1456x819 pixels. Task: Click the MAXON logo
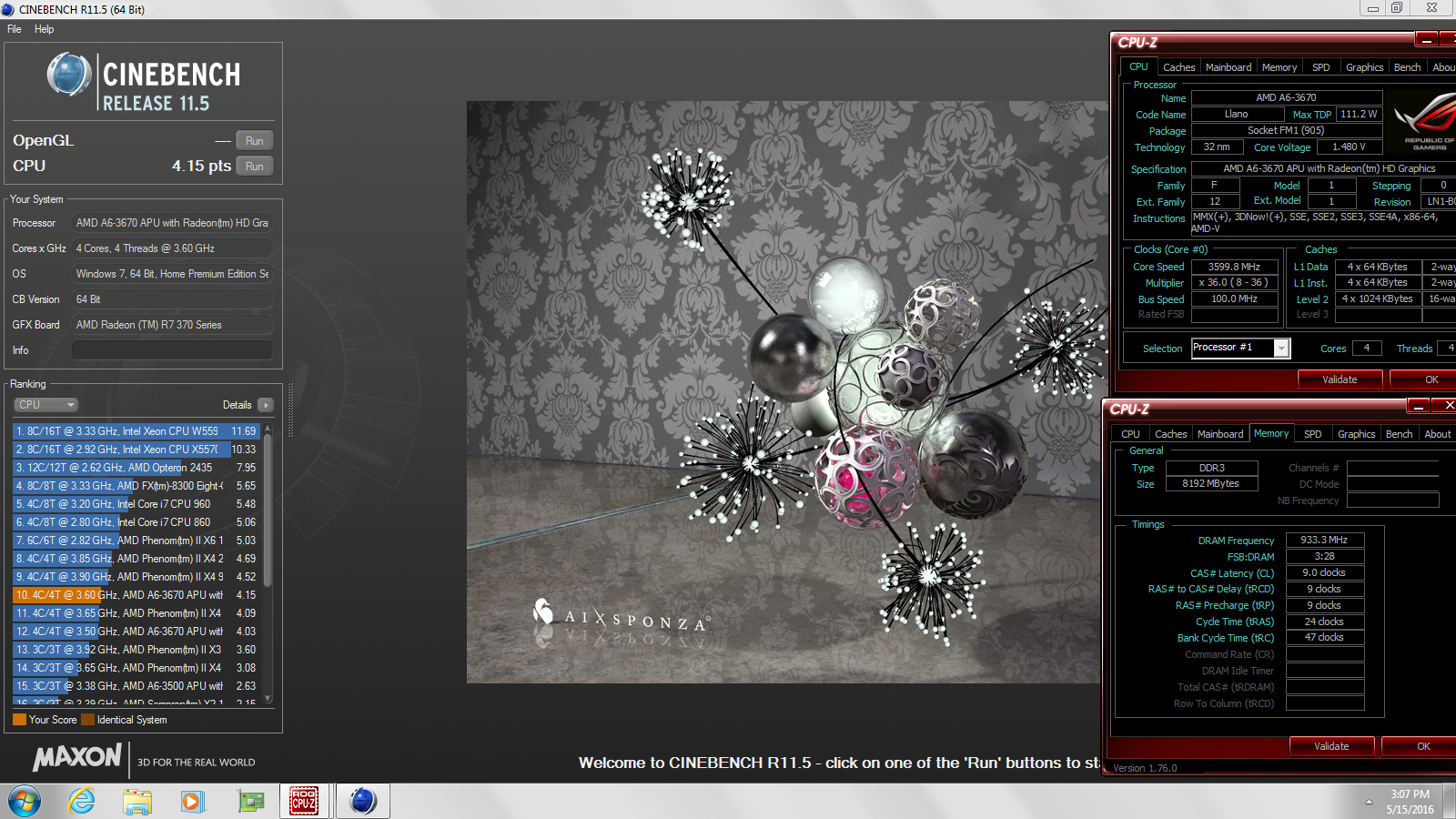tap(77, 757)
